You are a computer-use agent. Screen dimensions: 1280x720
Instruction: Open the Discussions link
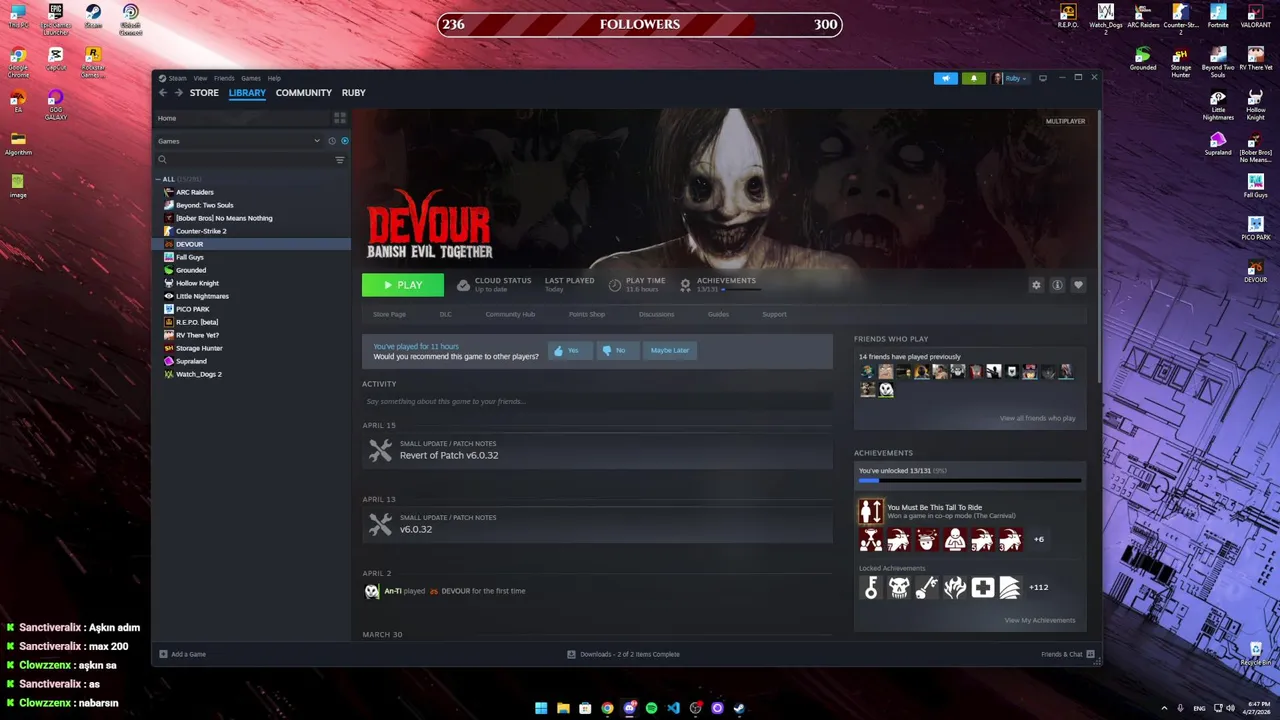[656, 314]
